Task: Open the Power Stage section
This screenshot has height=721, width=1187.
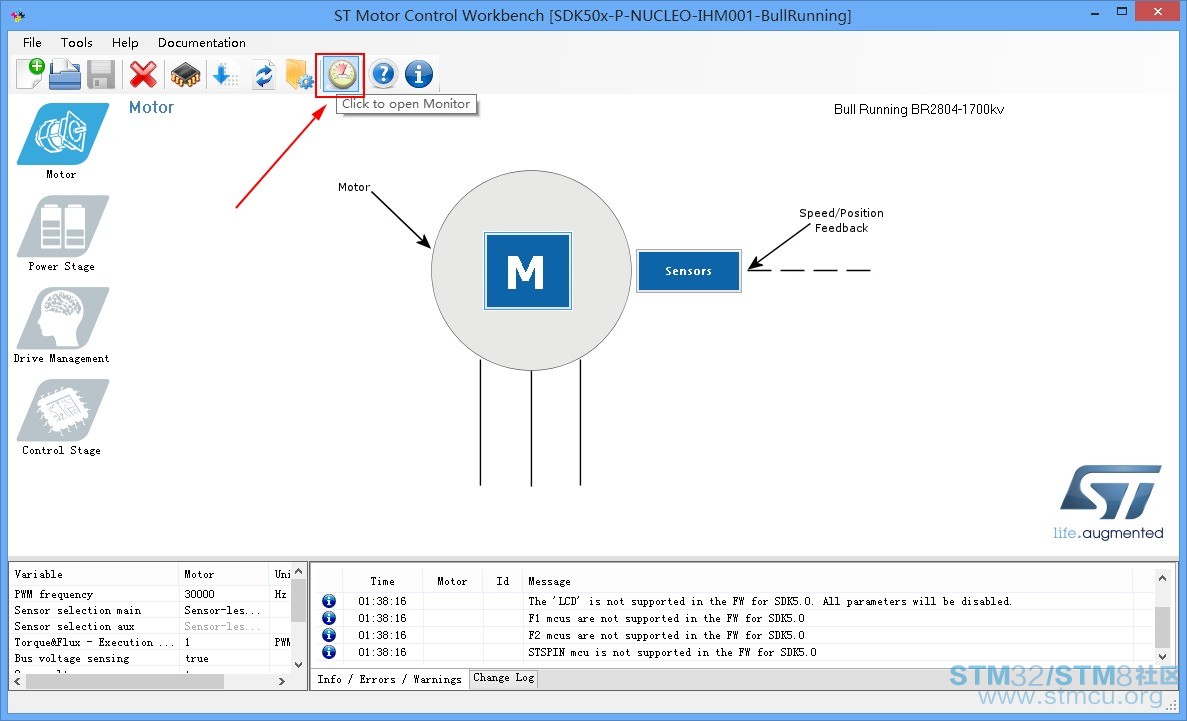Action: pos(62,226)
